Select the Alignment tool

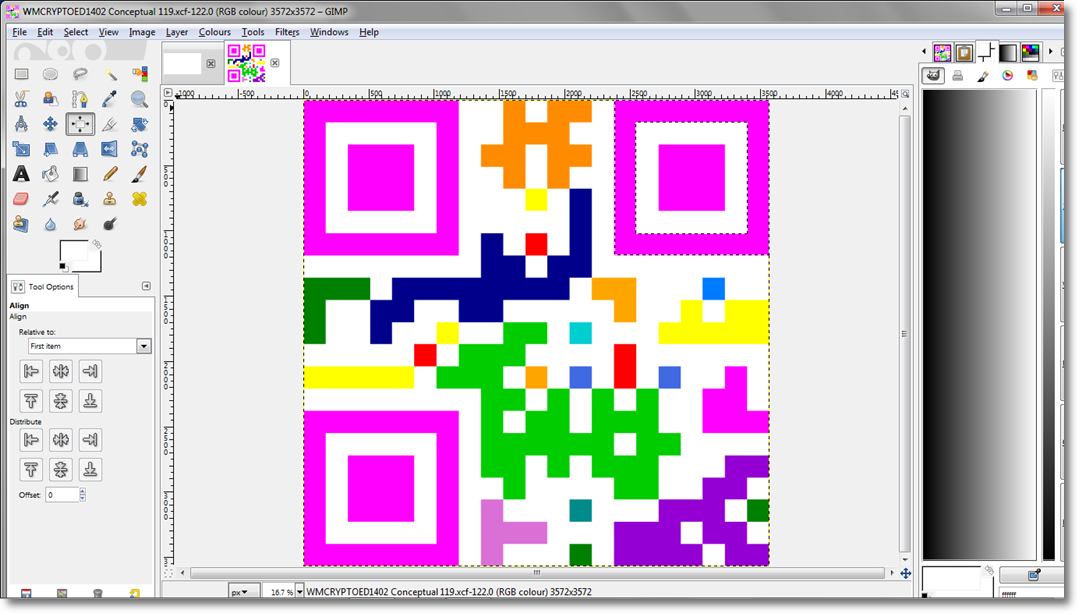pyautogui.click(x=80, y=124)
